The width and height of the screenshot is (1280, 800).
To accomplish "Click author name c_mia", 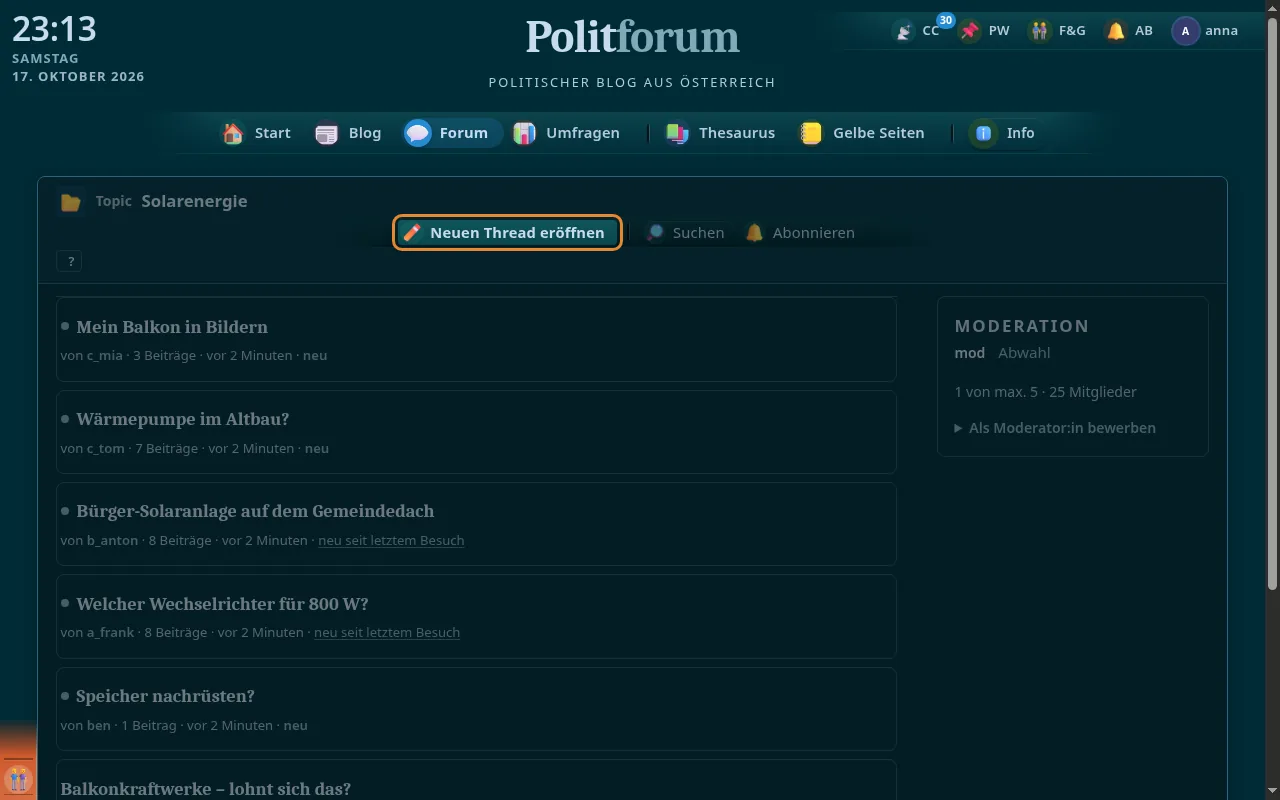I will pos(105,356).
